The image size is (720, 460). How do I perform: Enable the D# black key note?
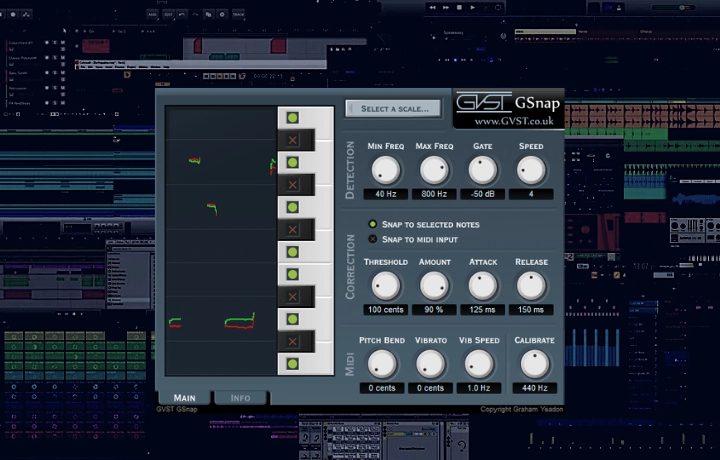tap(292, 297)
